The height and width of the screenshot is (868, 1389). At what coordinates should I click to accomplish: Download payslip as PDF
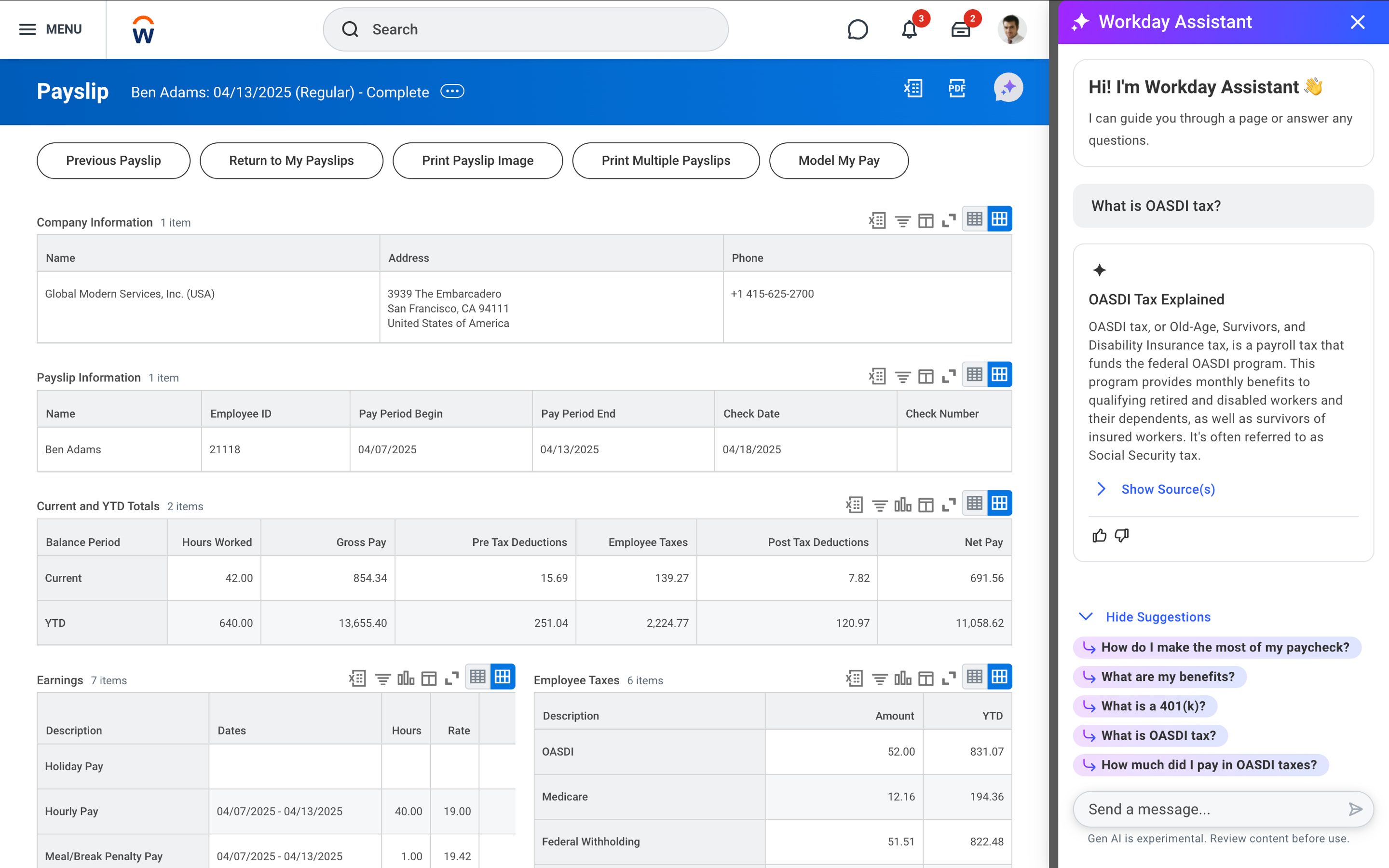click(x=957, y=88)
